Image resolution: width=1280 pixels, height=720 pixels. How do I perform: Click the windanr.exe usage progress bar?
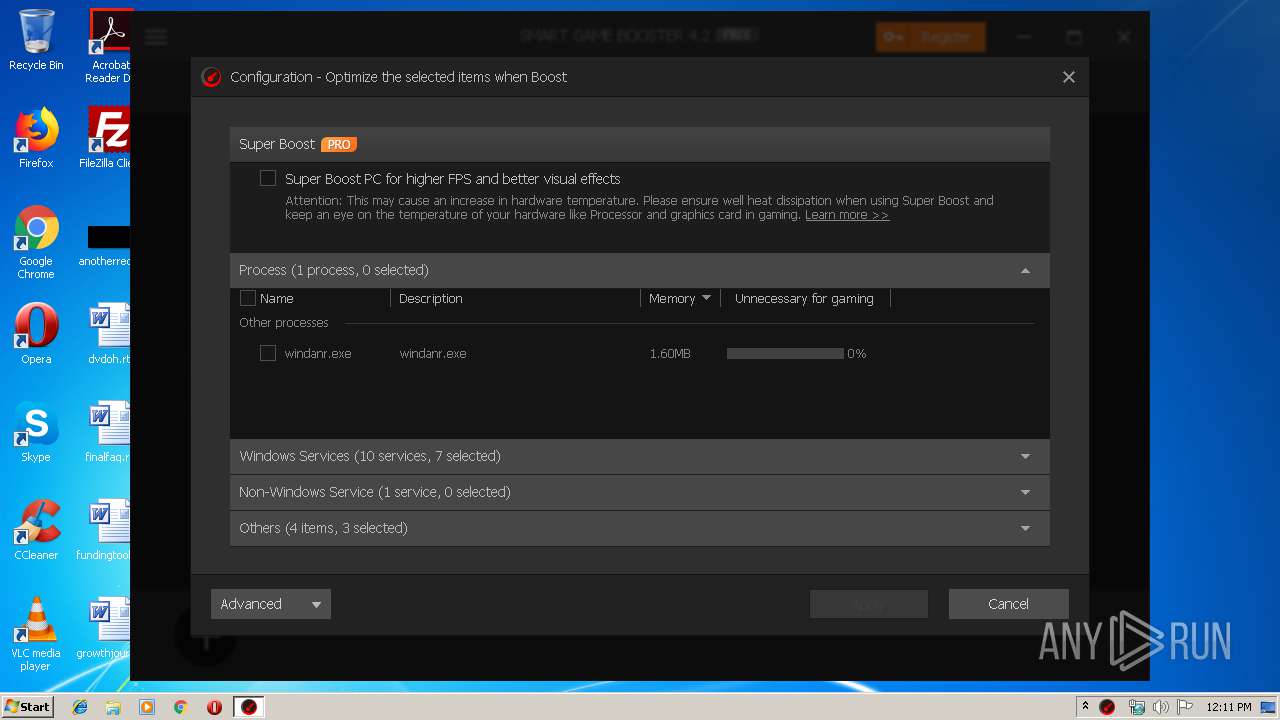pyautogui.click(x=785, y=353)
